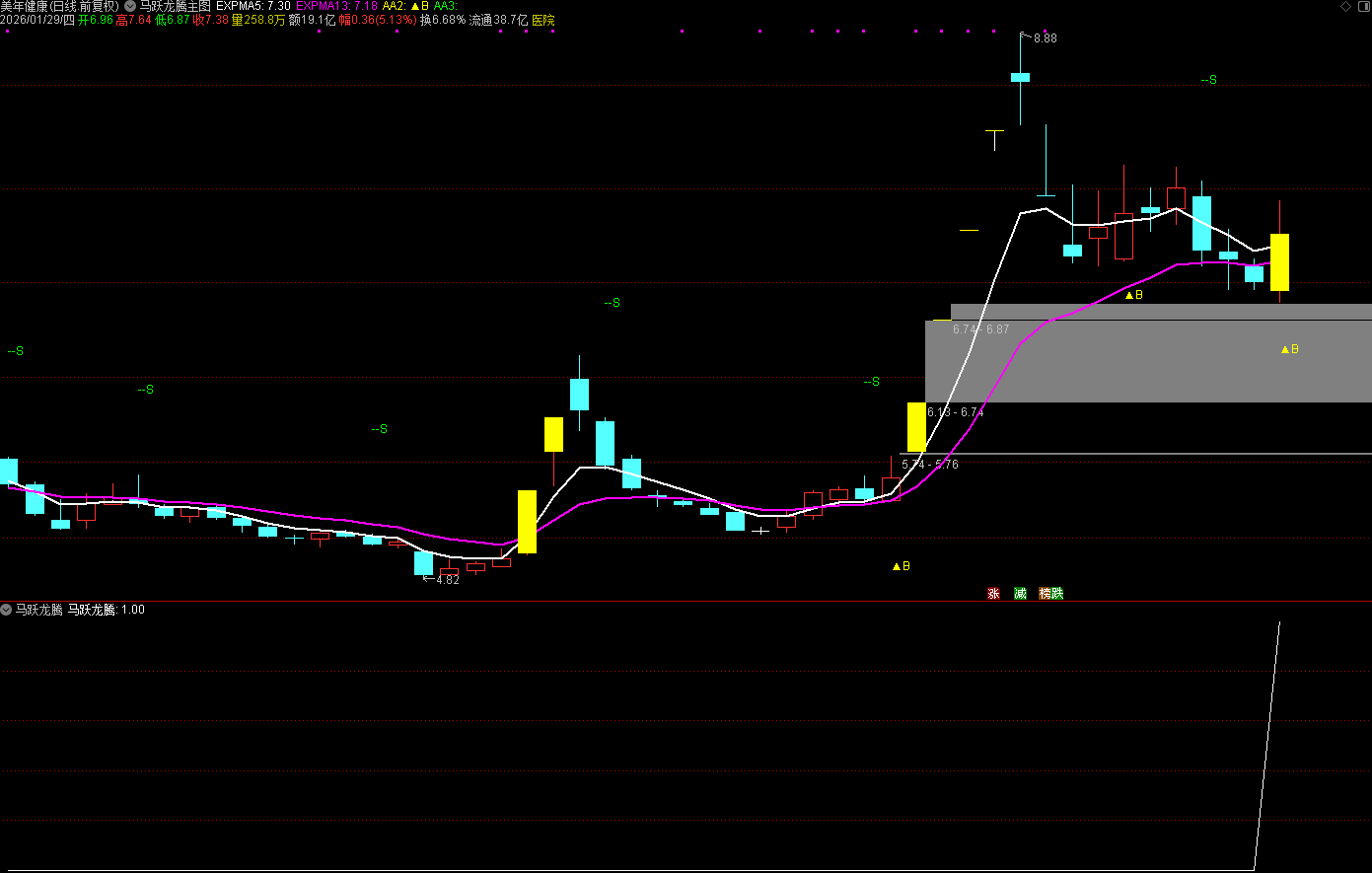Click the ▲B marker left of 张 badge
Screen dimensions: 1372x873
click(901, 566)
